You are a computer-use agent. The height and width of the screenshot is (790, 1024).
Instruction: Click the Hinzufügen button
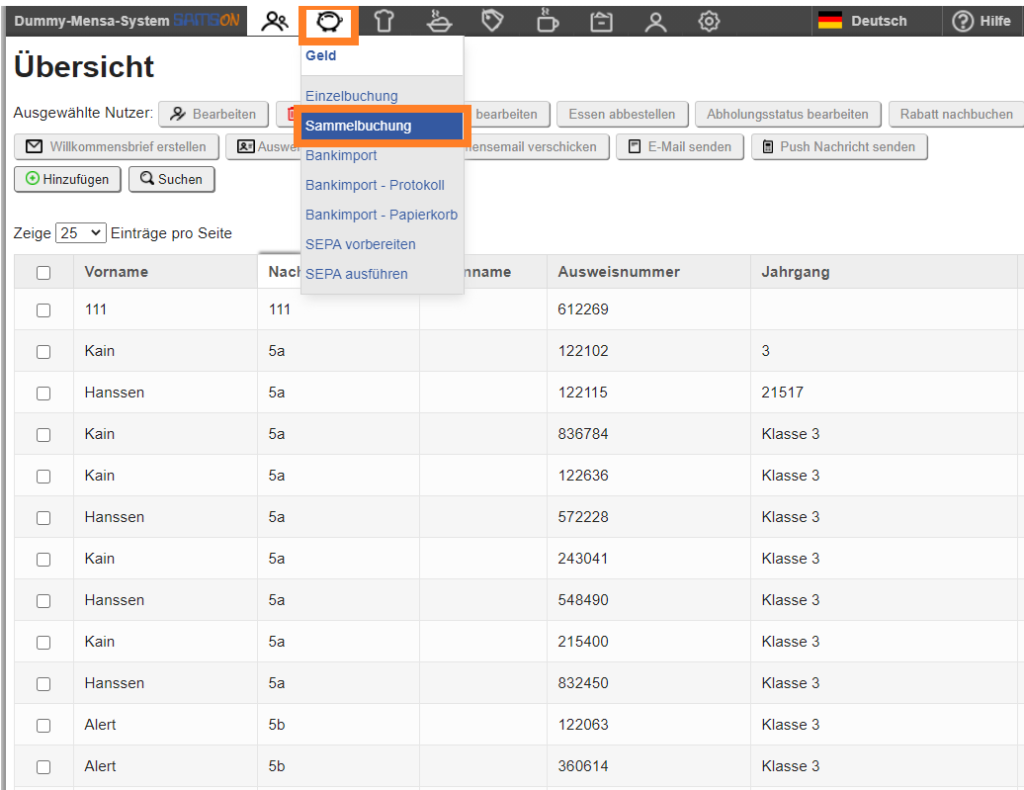click(x=67, y=179)
